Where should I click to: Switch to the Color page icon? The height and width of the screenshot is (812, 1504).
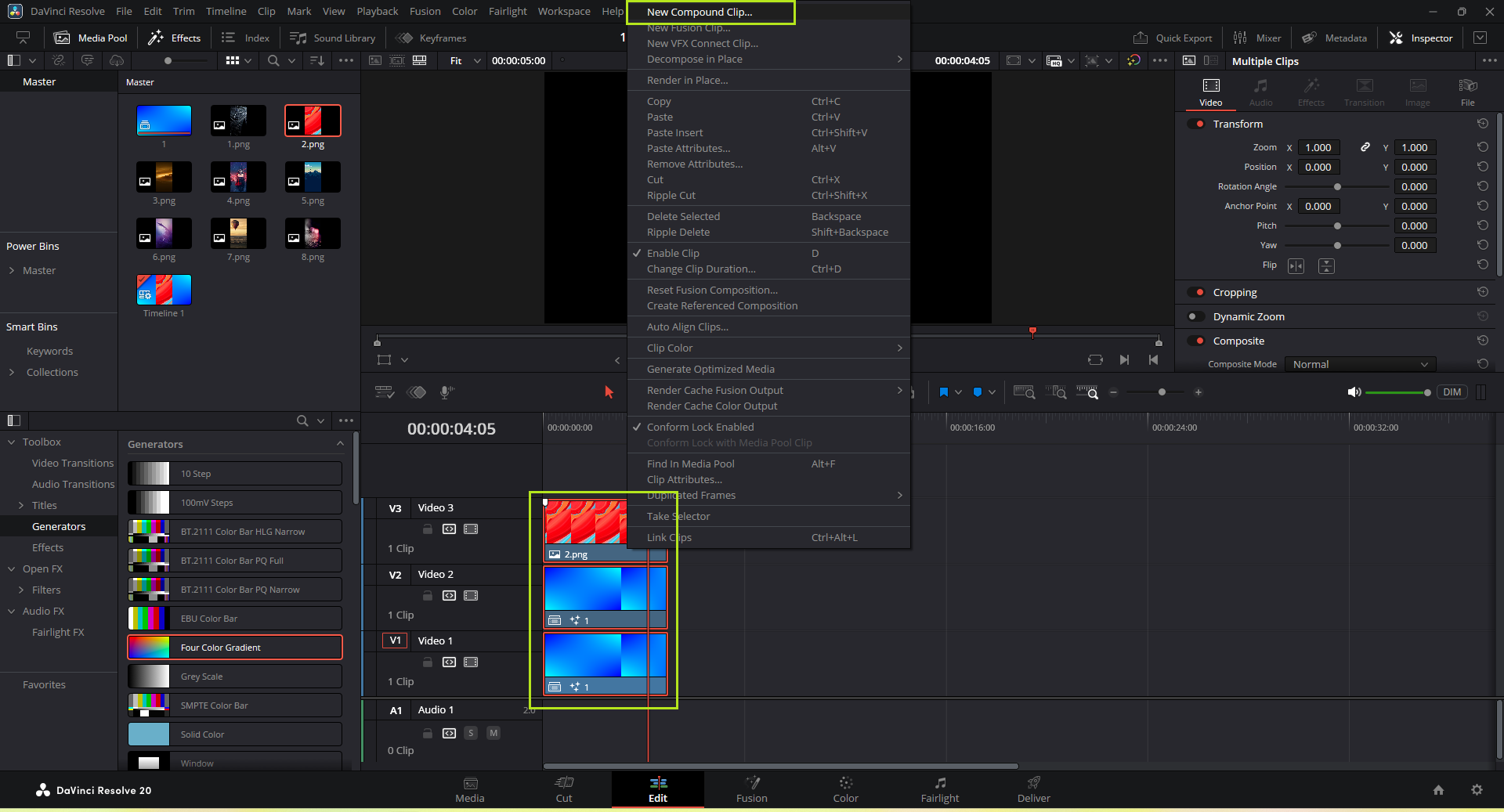(x=845, y=789)
